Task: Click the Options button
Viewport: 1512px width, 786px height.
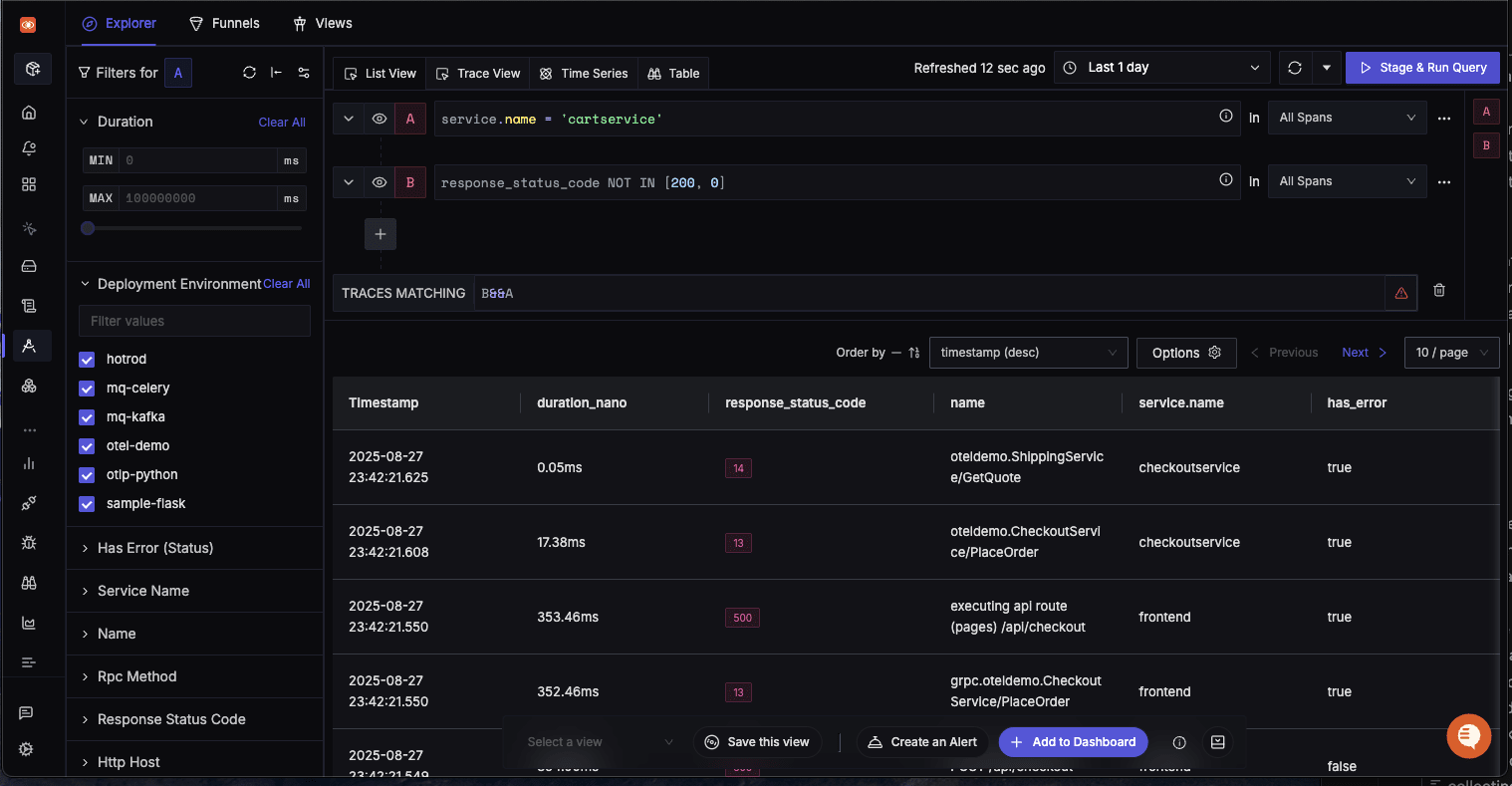Action: [x=1186, y=353]
